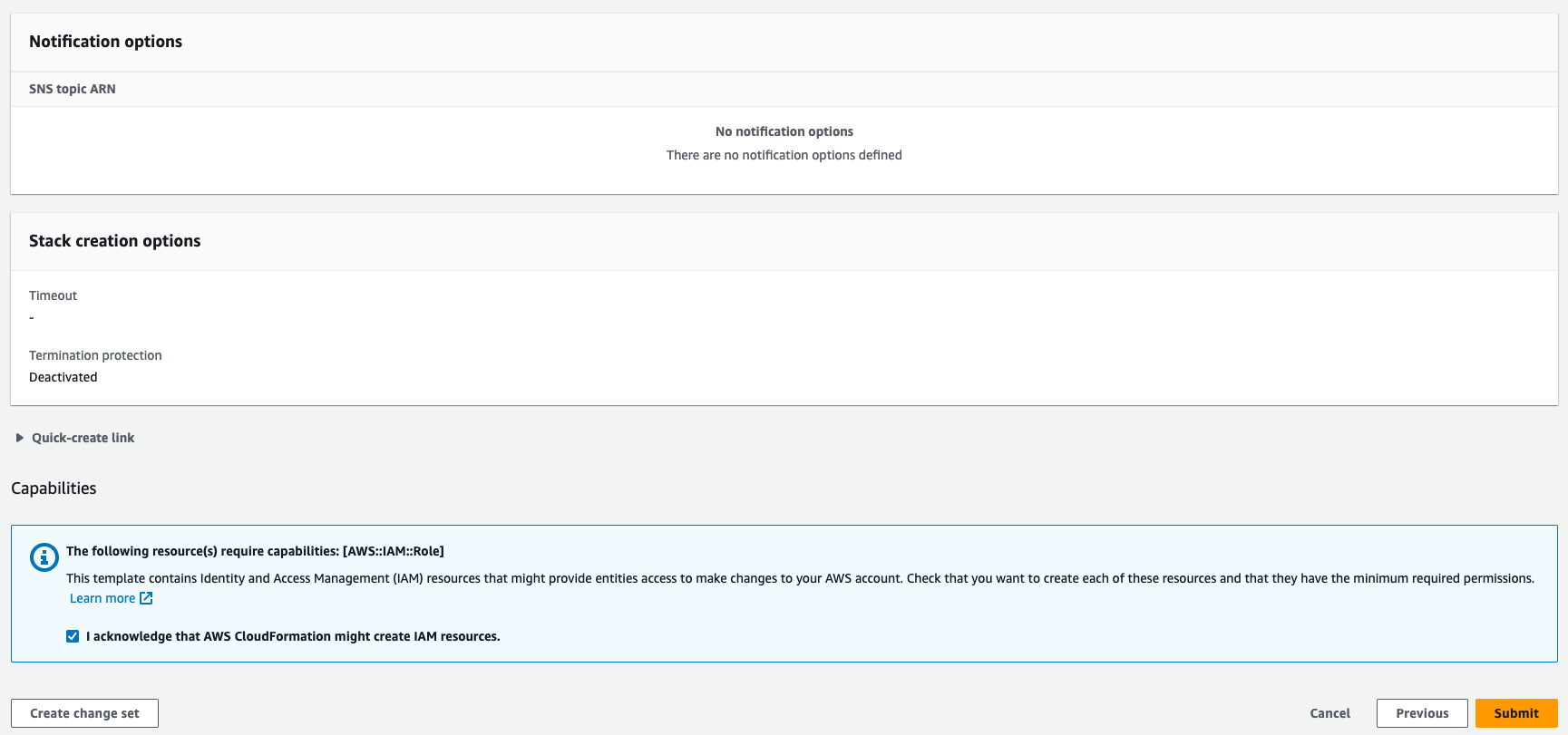Viewport: 1568px width, 735px height.
Task: Click the info icon in Capabilities alert
Action: tap(44, 557)
